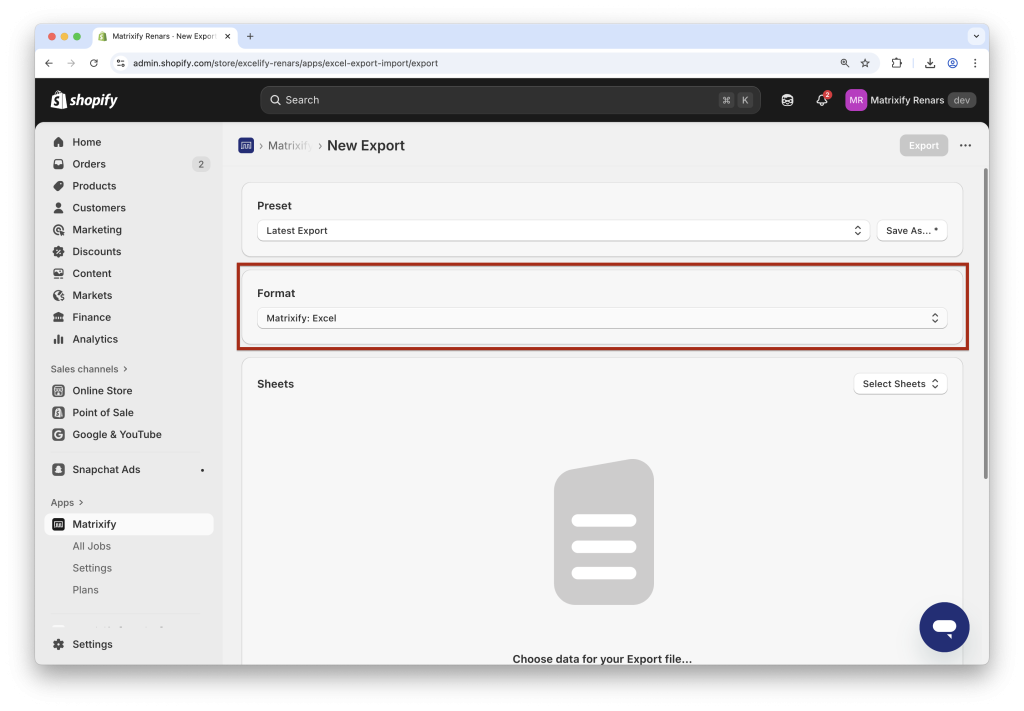Click inside the Shopify admin search field

tap(510, 100)
